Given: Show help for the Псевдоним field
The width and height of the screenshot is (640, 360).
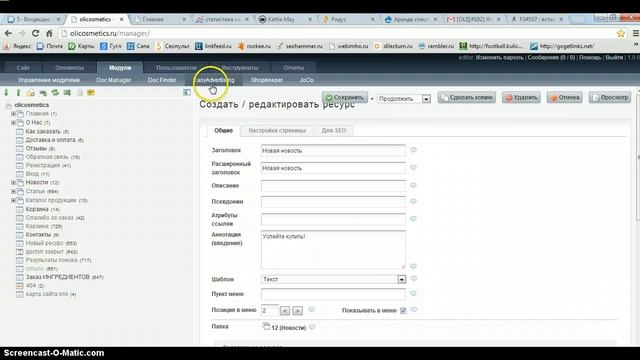Looking at the screenshot, I should click(413, 201).
